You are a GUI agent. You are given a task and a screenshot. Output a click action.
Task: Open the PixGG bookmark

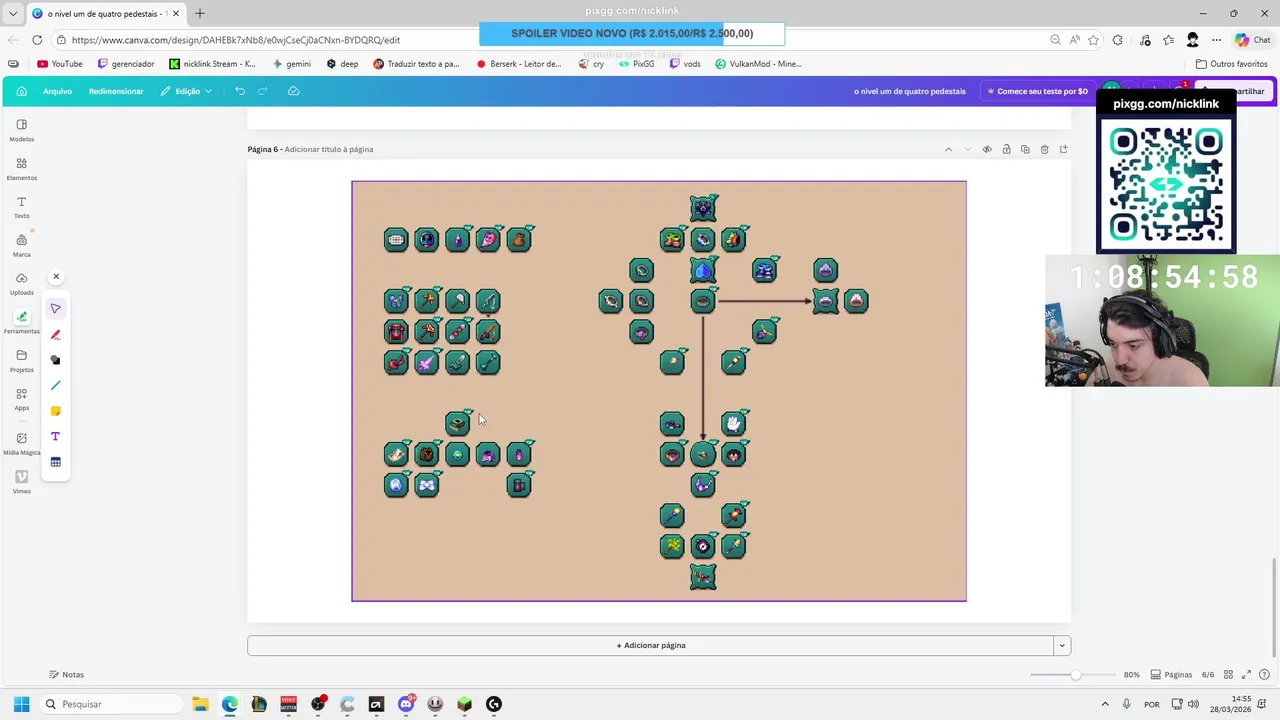tap(636, 64)
